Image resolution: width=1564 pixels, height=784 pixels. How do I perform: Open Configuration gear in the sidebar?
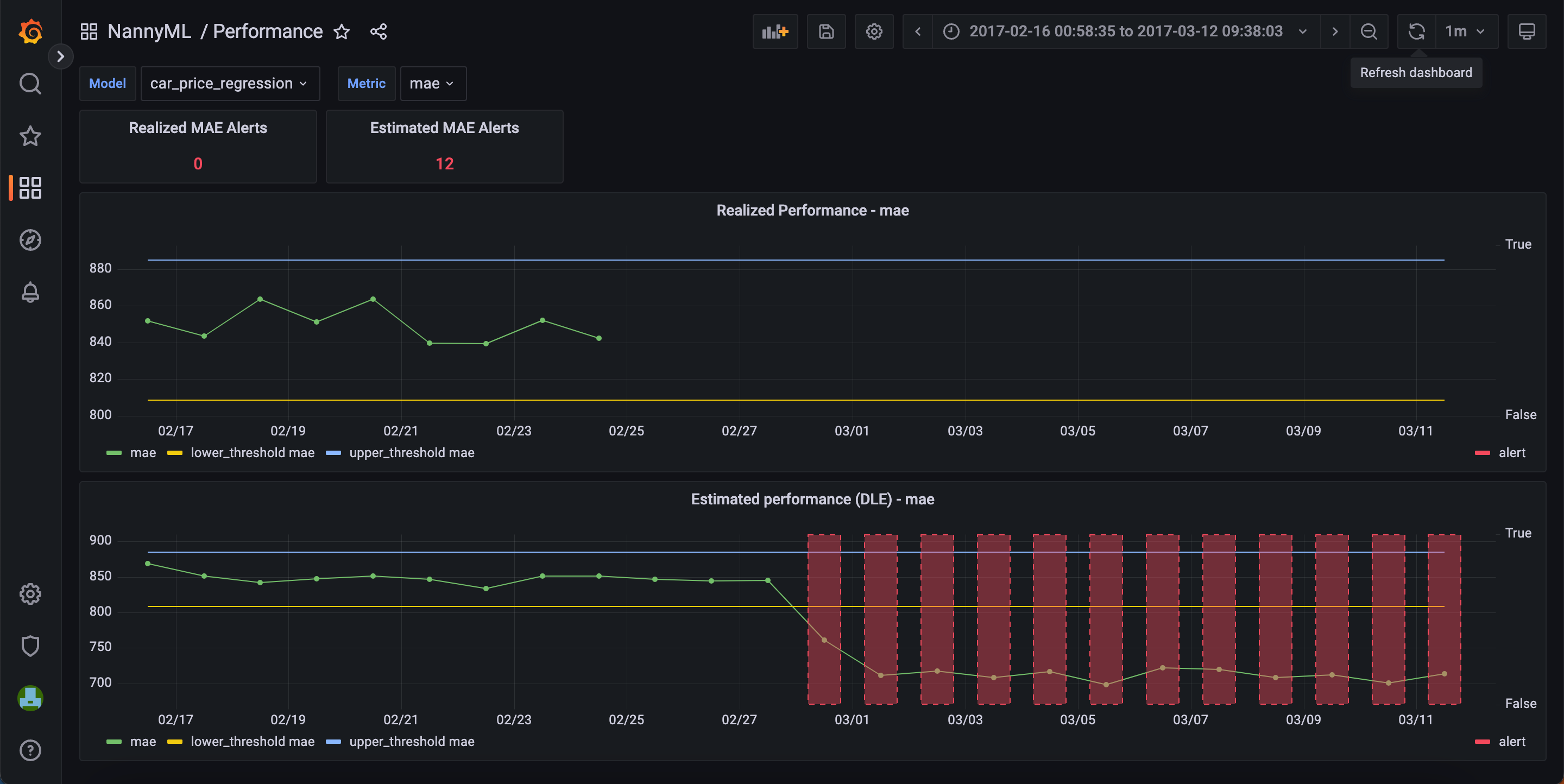coord(30,593)
